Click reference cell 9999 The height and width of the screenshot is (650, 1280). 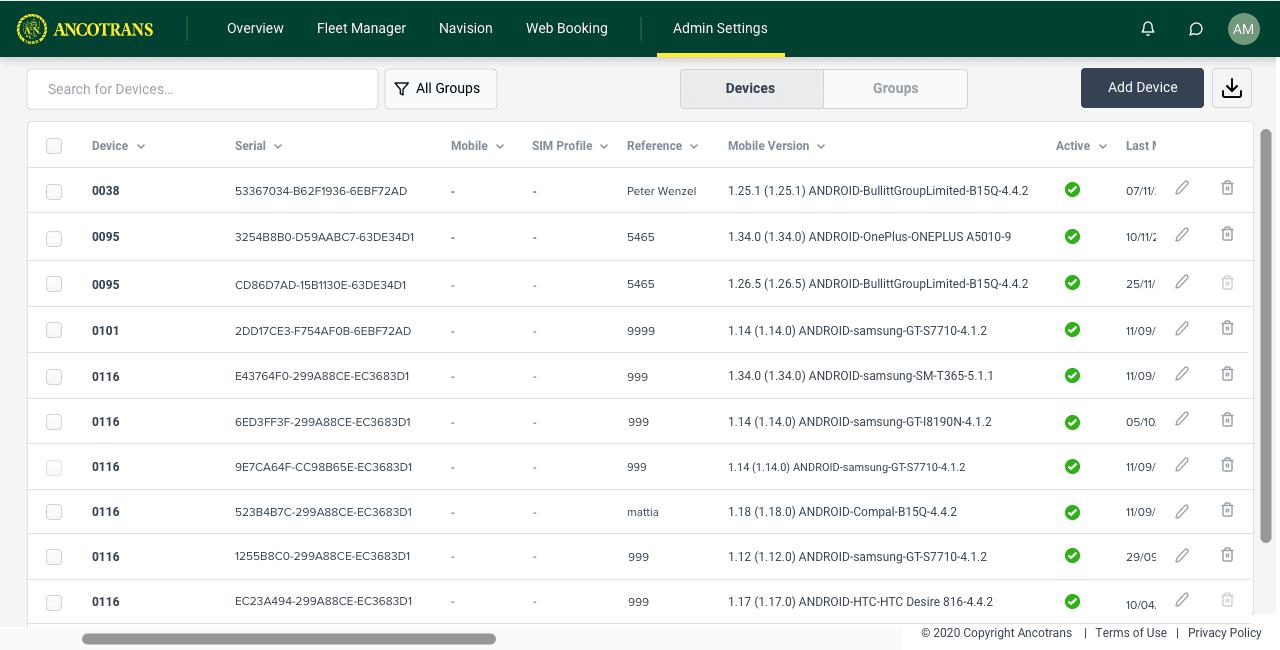(641, 330)
